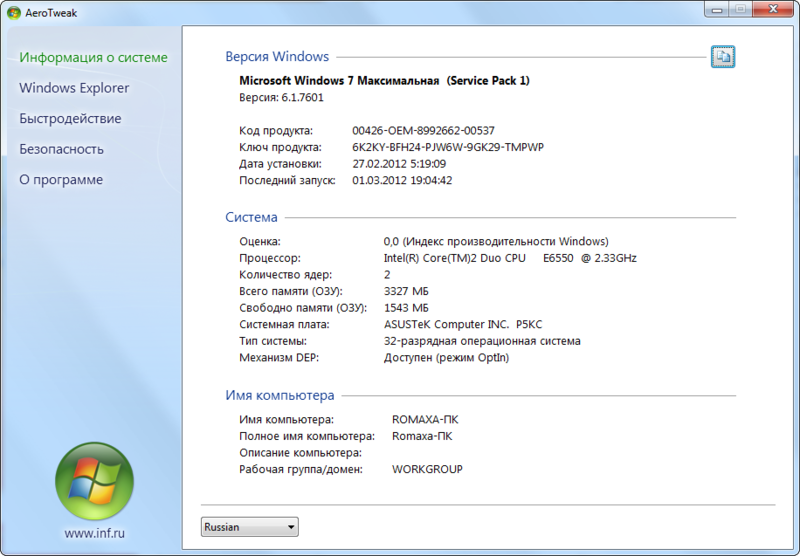Click the Microsoft Windows 7 Максимальная heading
The width and height of the screenshot is (800, 556).
(x=385, y=81)
